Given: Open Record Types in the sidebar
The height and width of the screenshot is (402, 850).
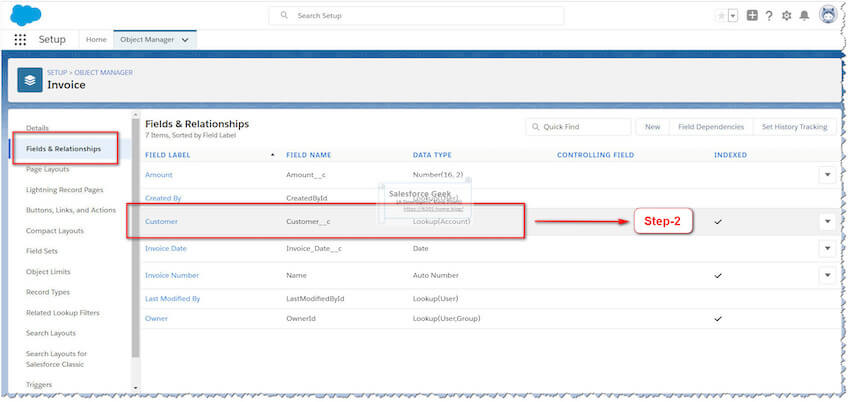Looking at the screenshot, I should click(48, 292).
